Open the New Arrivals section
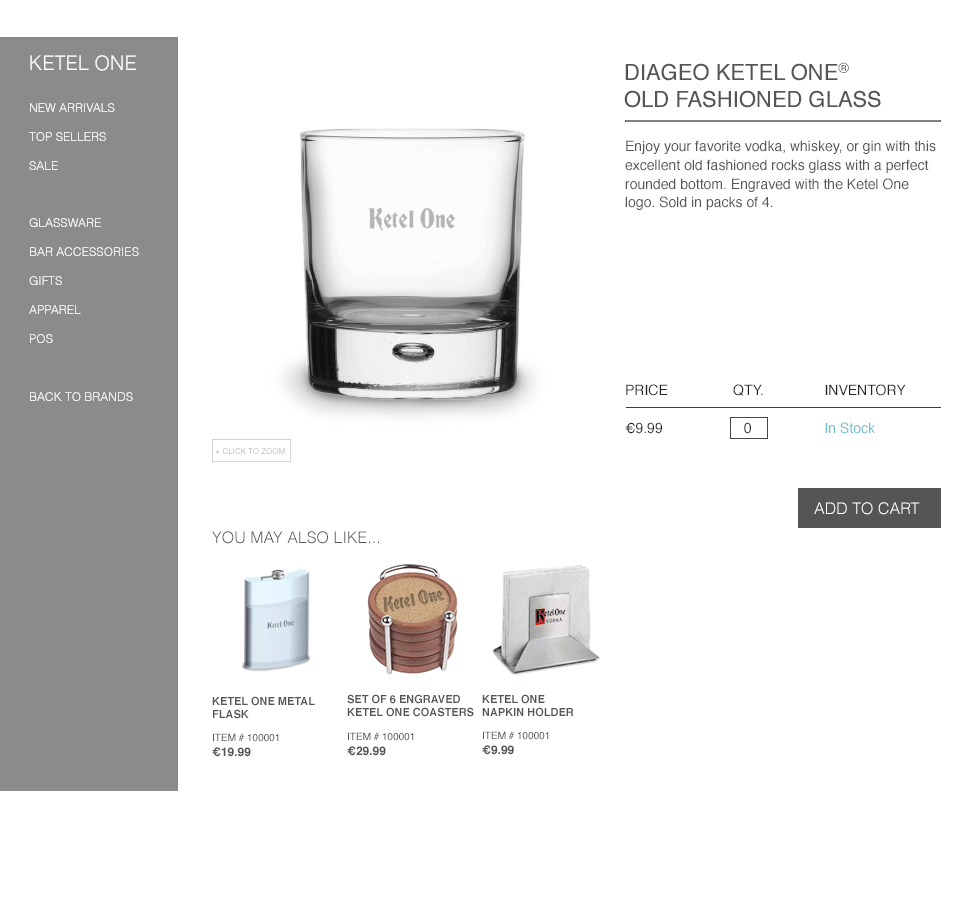Viewport: 960px width, 916px height. click(72, 108)
